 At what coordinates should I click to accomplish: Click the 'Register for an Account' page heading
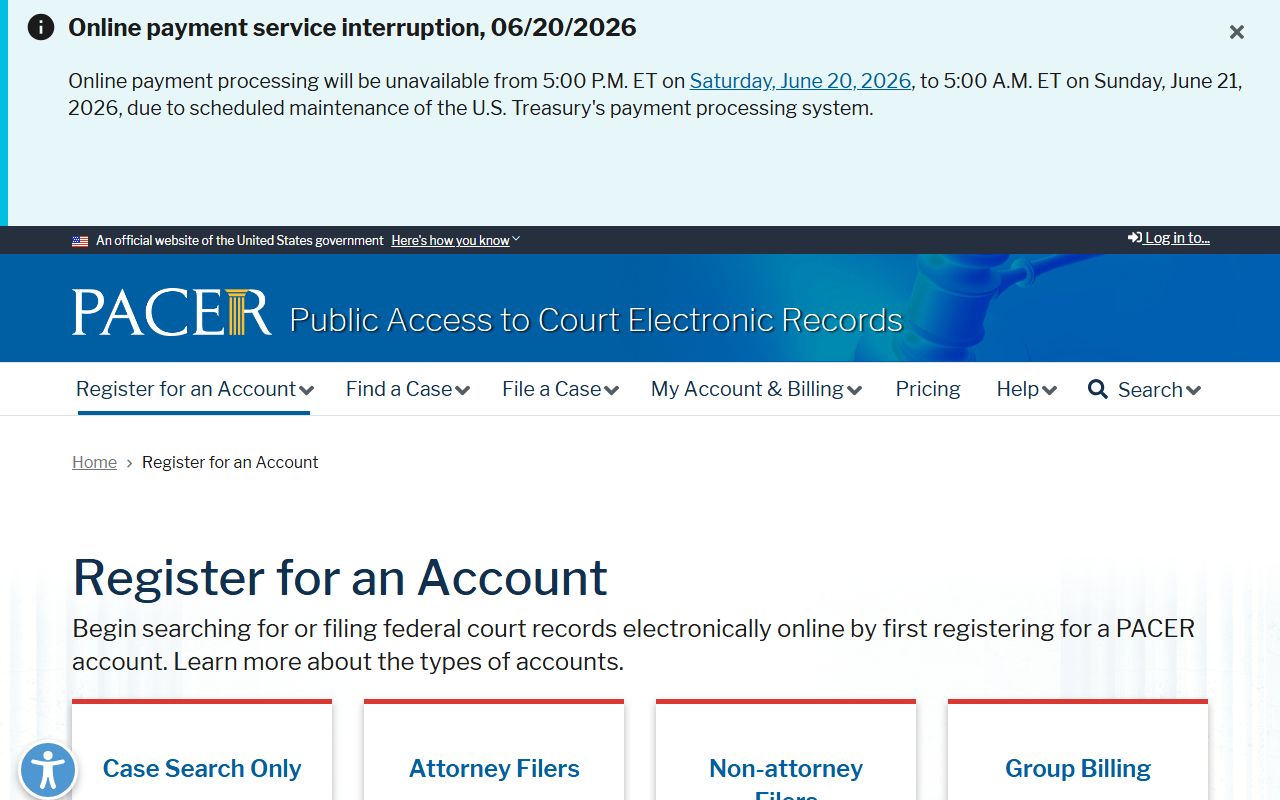click(x=340, y=577)
